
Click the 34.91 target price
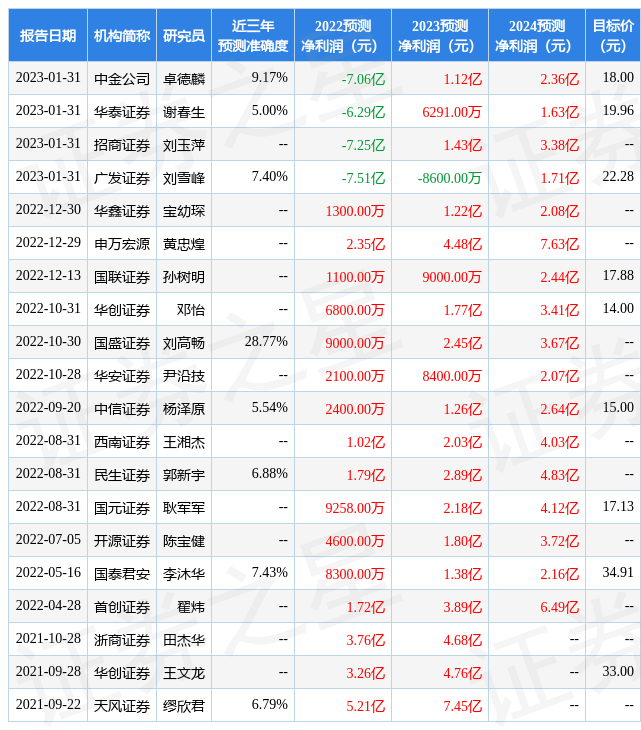point(618,572)
